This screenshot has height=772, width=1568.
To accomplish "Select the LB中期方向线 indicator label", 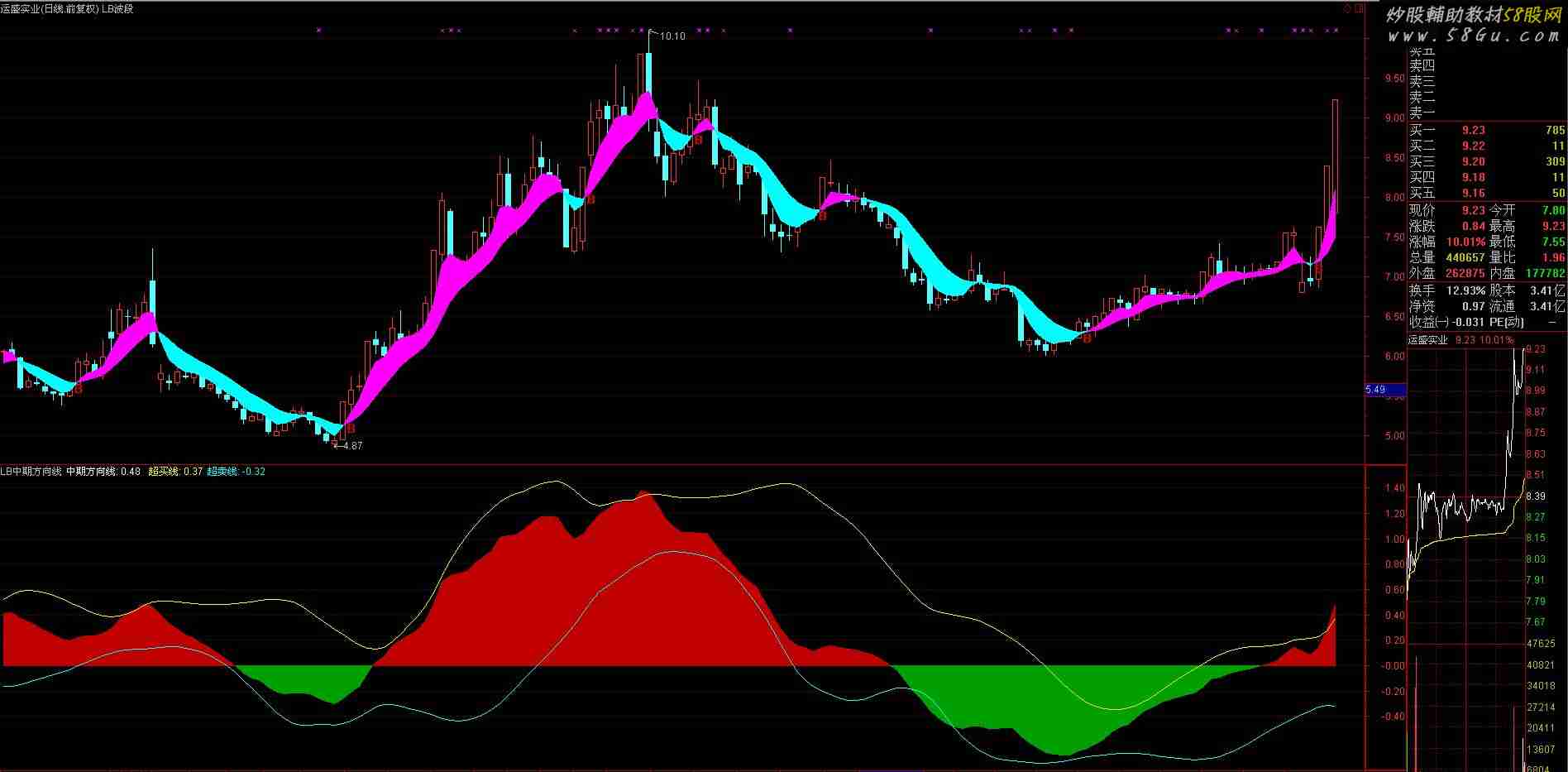I will [31, 472].
